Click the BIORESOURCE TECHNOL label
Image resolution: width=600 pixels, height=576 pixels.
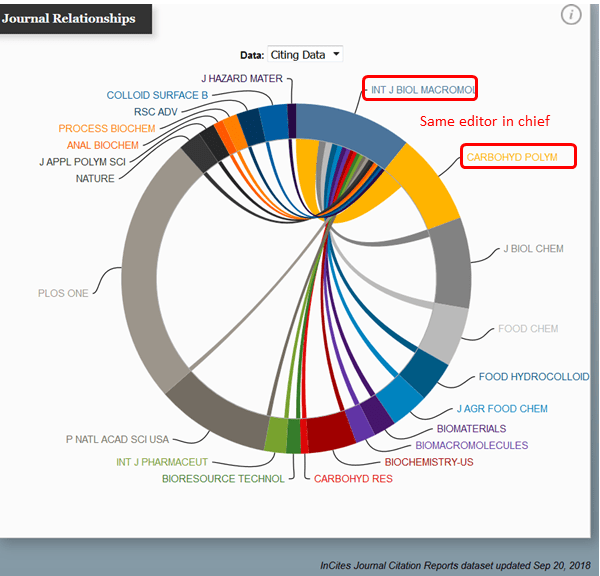(x=223, y=479)
